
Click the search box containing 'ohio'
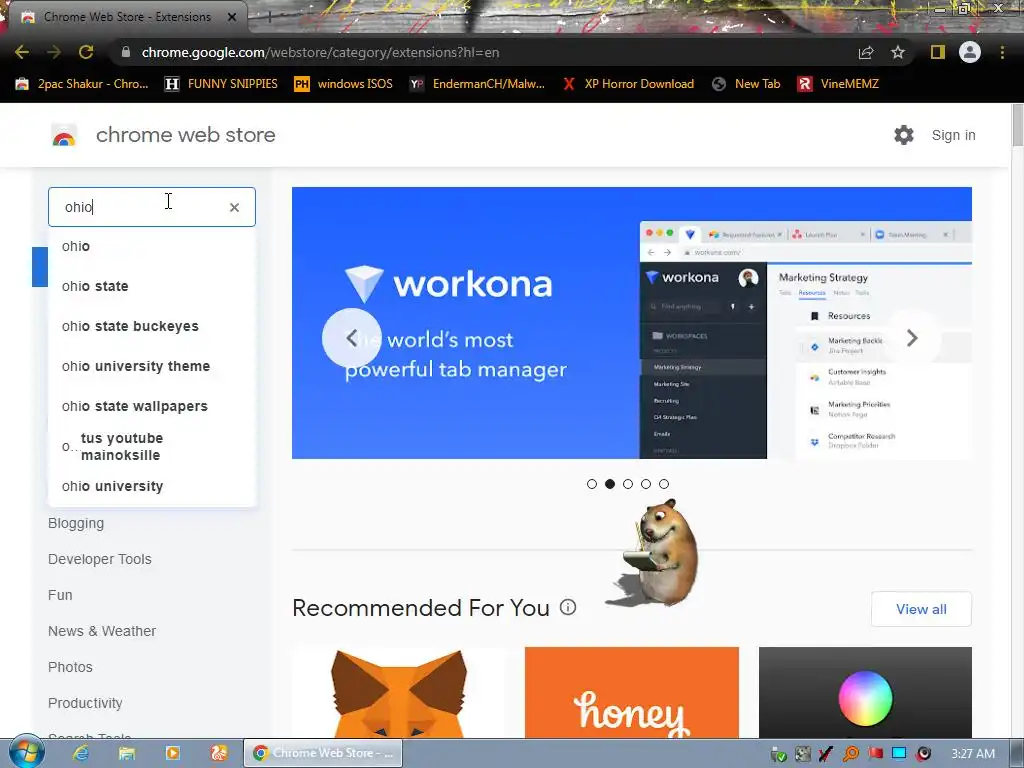152,207
